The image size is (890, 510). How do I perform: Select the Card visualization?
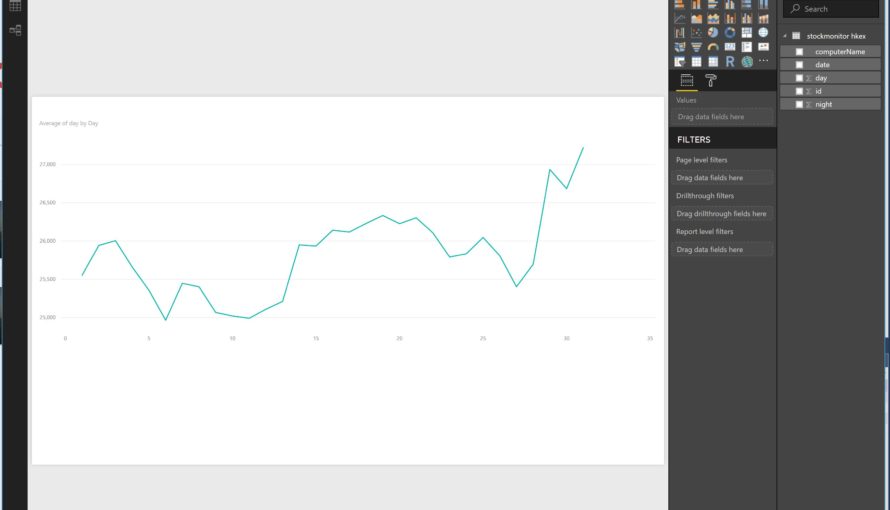point(730,47)
